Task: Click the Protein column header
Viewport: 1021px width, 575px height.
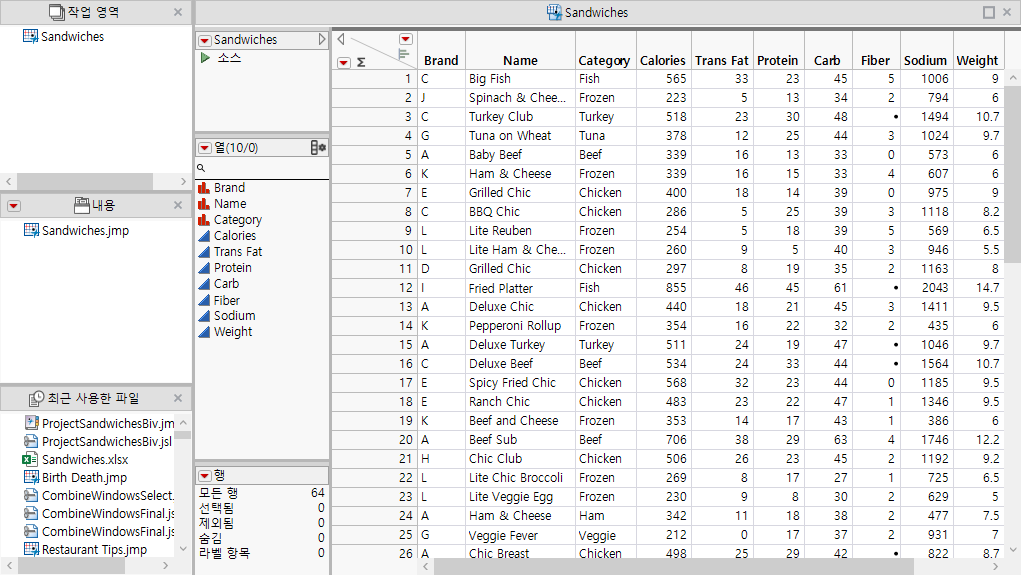Action: tap(777, 61)
